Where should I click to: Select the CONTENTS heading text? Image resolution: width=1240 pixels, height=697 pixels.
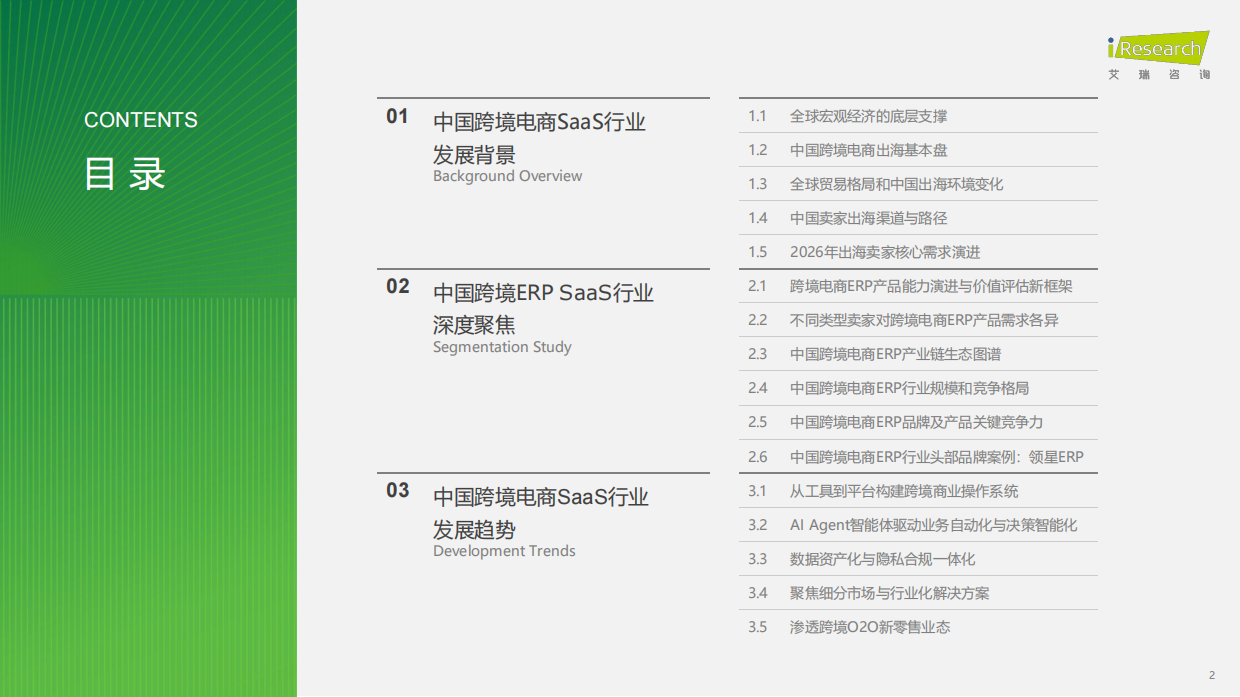tap(141, 120)
